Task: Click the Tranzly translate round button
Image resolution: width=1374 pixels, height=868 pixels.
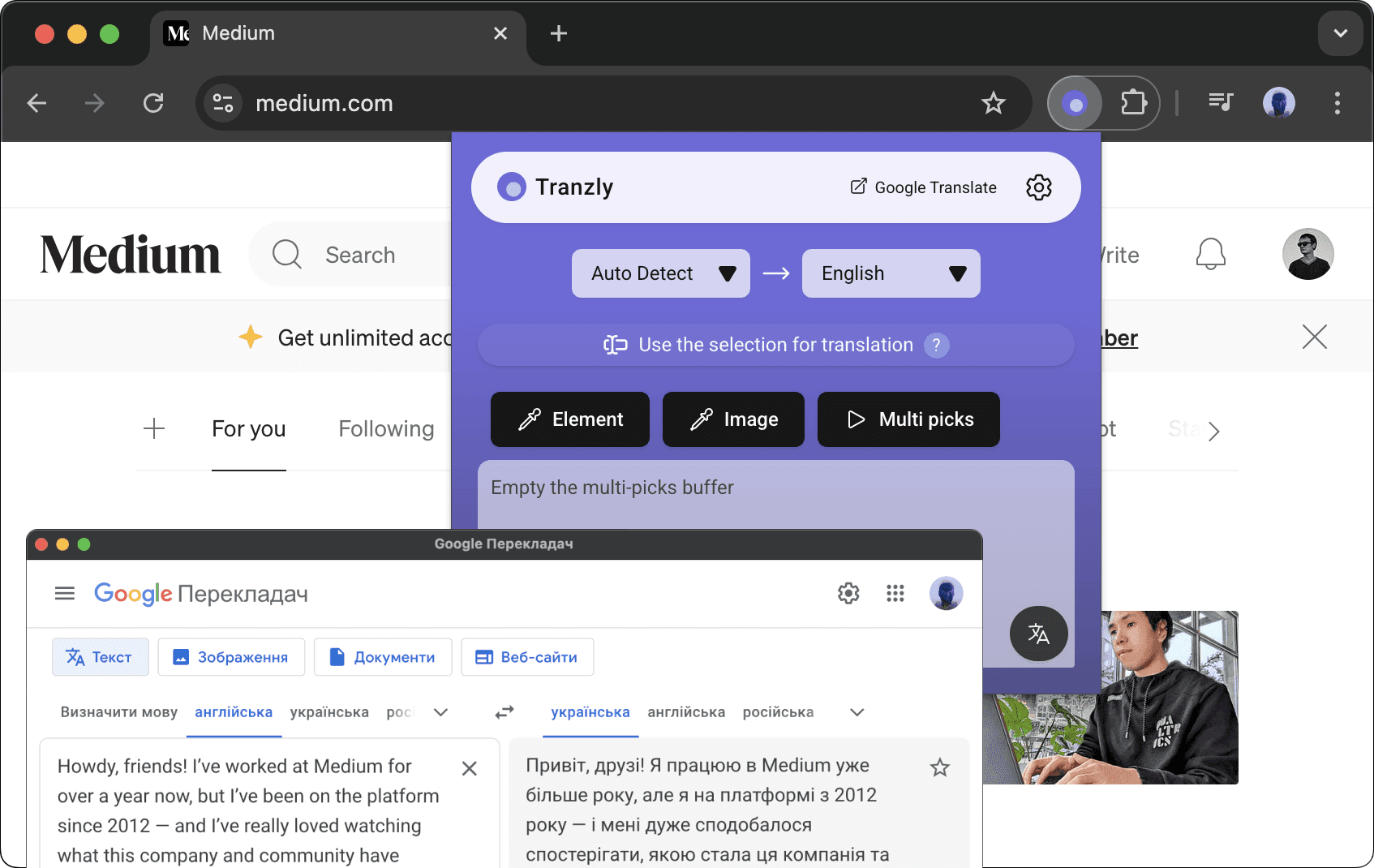Action: coord(1038,634)
